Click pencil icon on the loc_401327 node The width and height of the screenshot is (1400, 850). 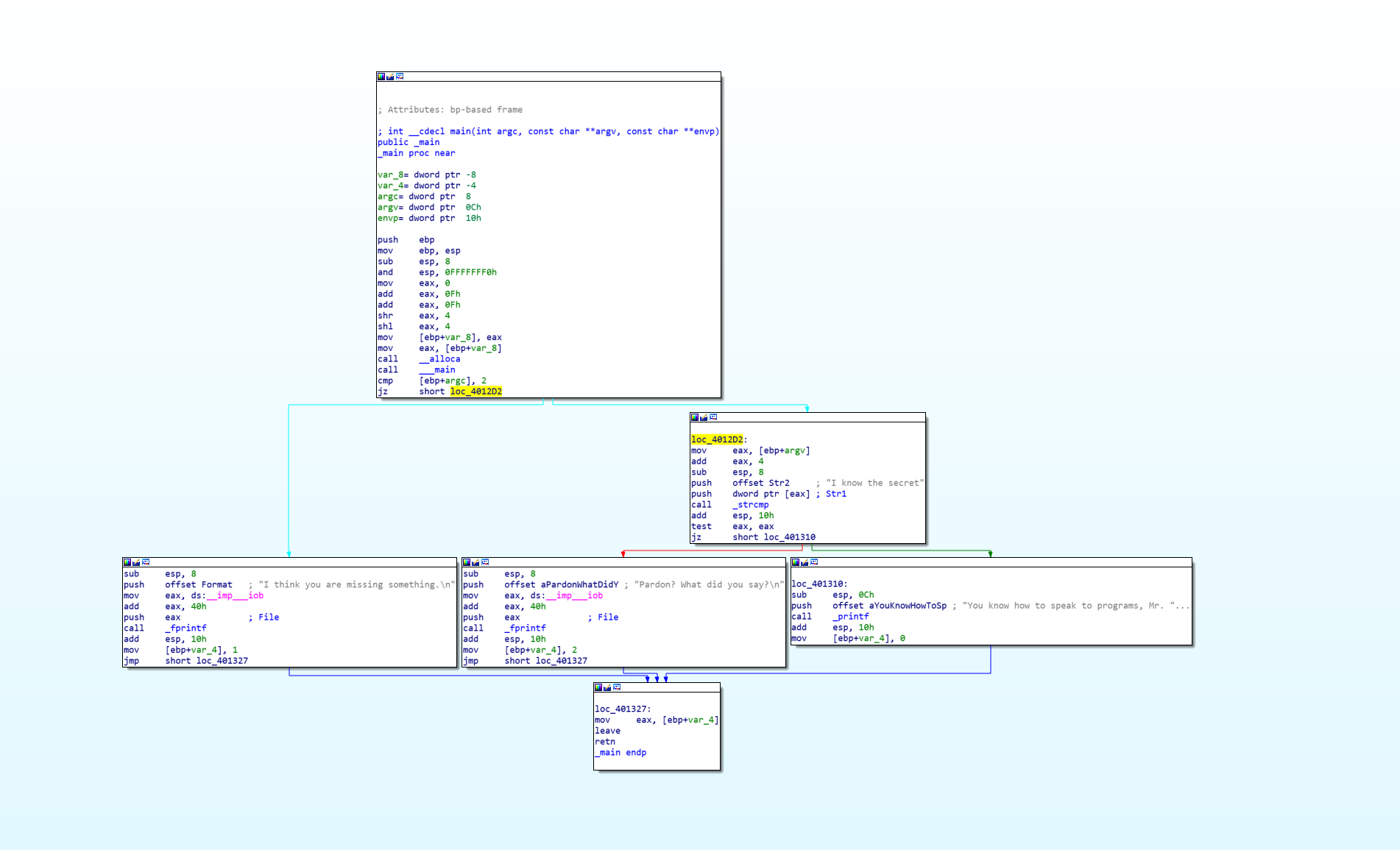[x=607, y=687]
